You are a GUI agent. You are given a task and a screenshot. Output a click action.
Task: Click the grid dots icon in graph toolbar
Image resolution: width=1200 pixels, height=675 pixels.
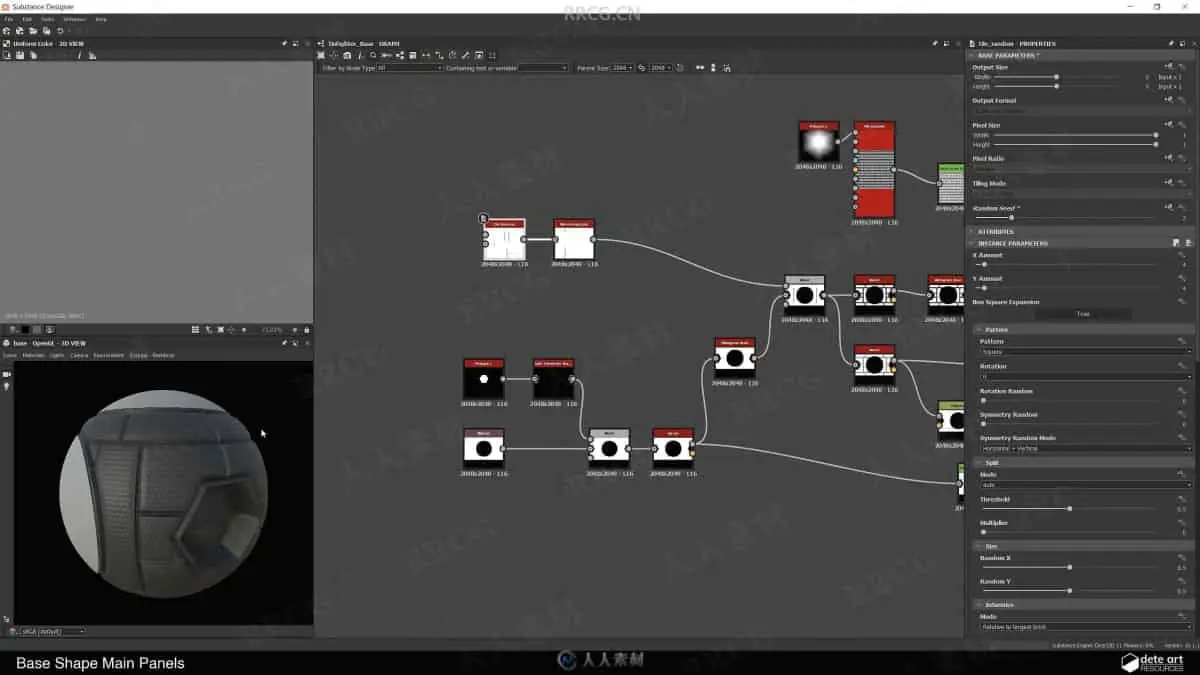click(492, 55)
